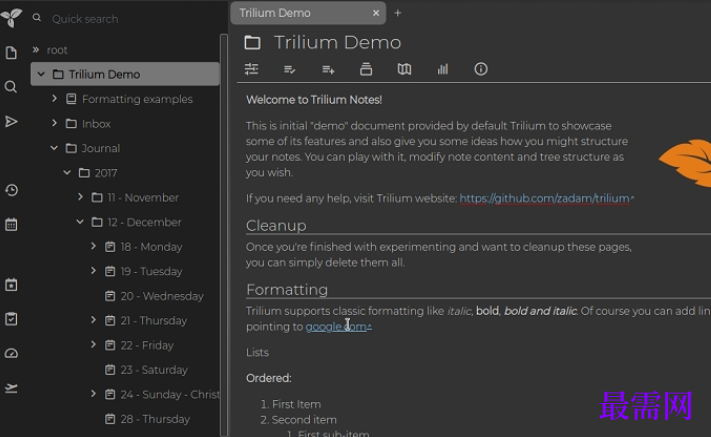Click the Ordered: label text
711x437 pixels.
(x=268, y=378)
